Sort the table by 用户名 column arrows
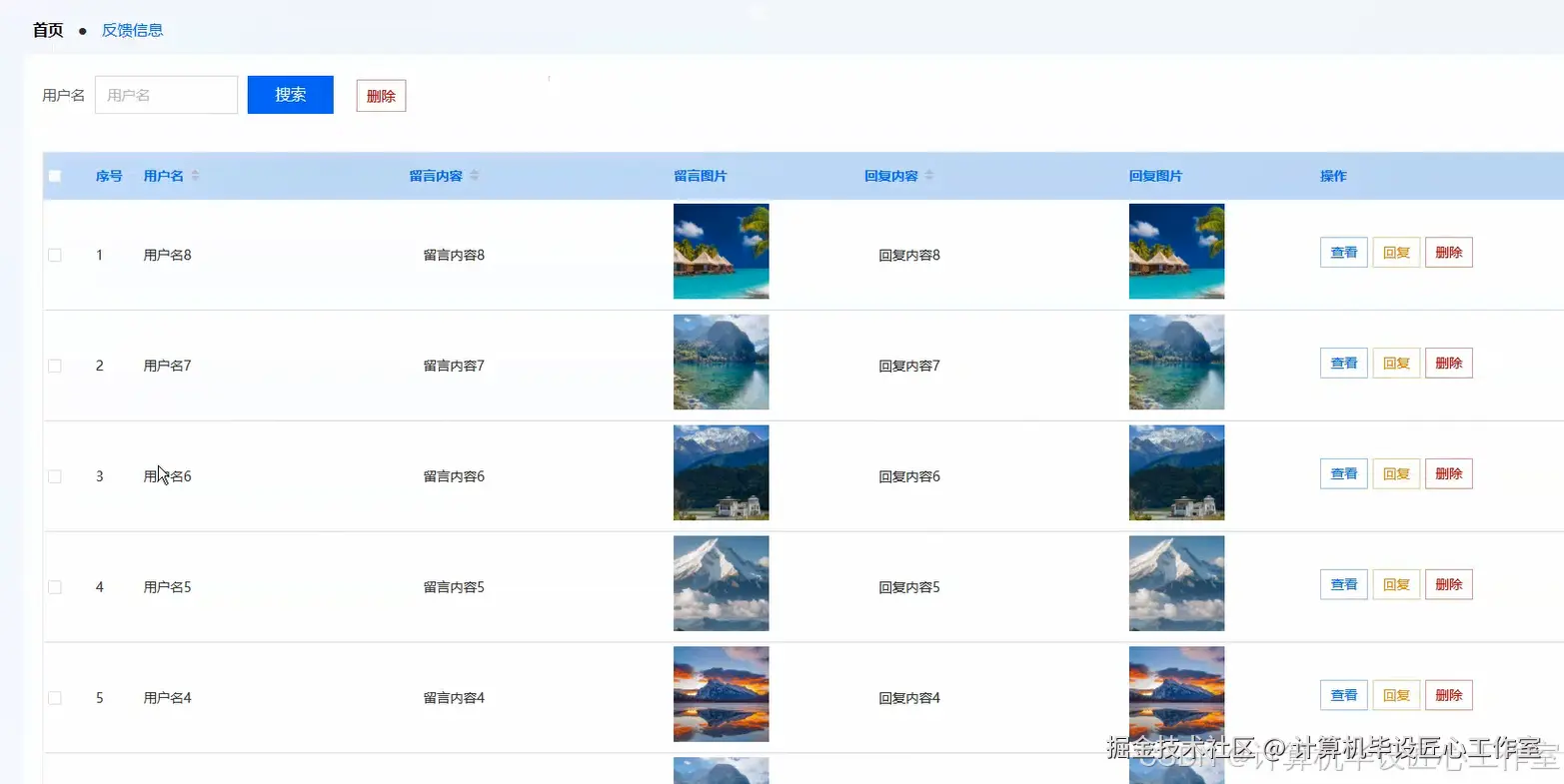 (195, 176)
